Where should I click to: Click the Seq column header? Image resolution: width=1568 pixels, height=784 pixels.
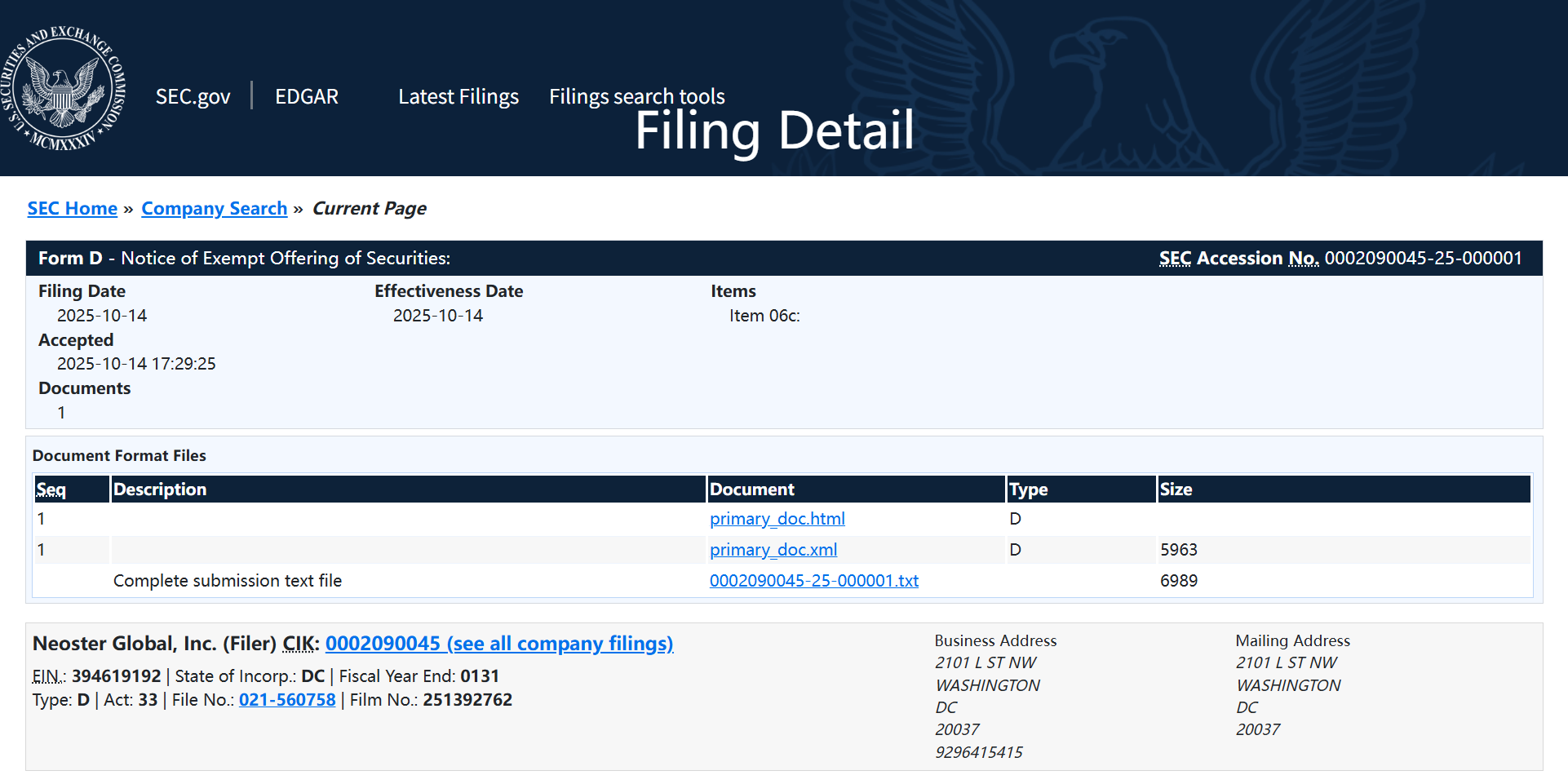(x=51, y=489)
